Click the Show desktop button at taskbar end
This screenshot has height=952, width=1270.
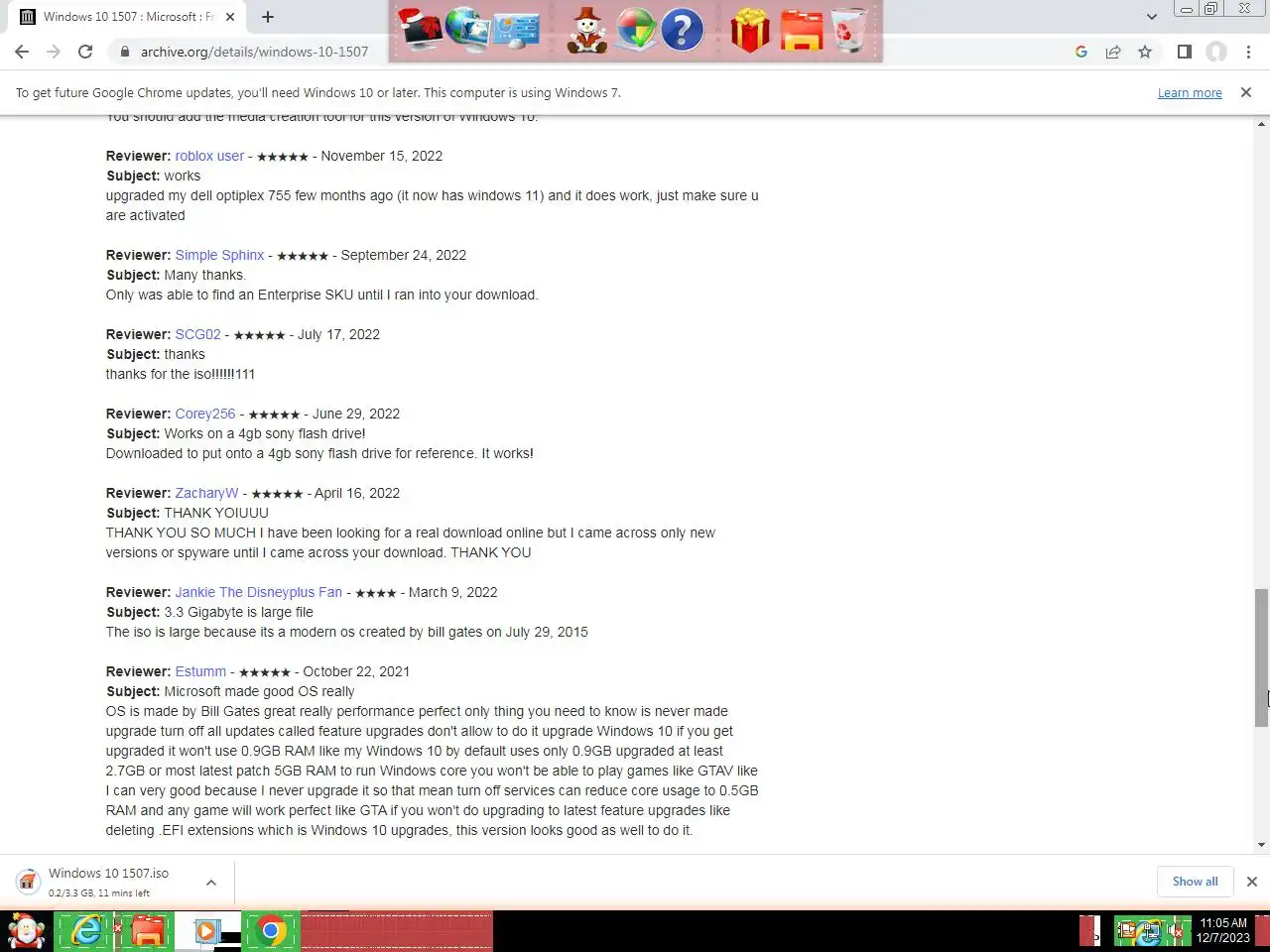coord(1262,931)
